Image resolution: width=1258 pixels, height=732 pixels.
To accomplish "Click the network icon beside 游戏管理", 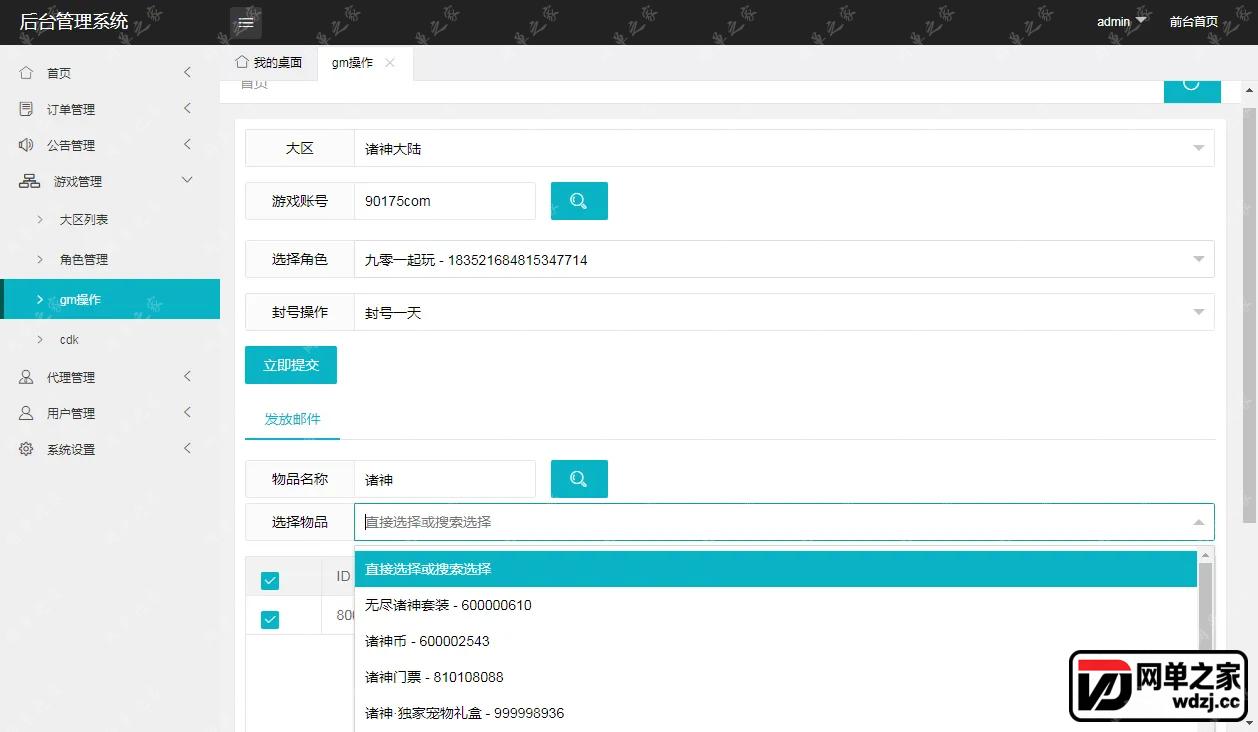I will click(x=30, y=181).
